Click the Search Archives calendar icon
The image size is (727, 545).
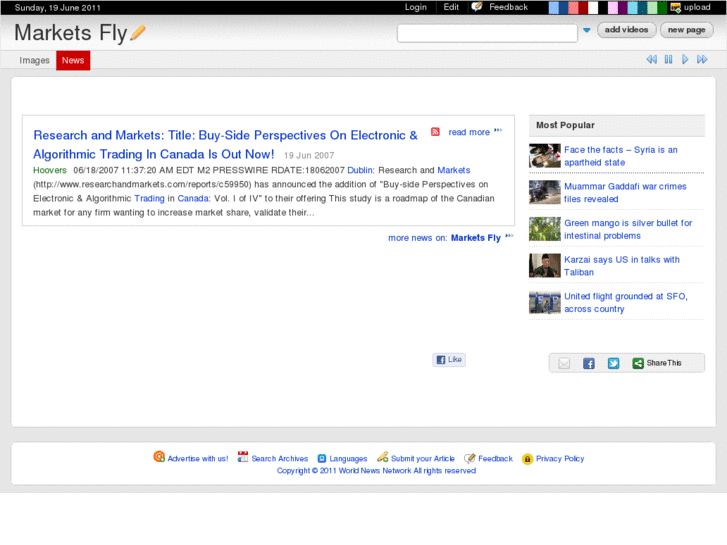tap(242, 457)
